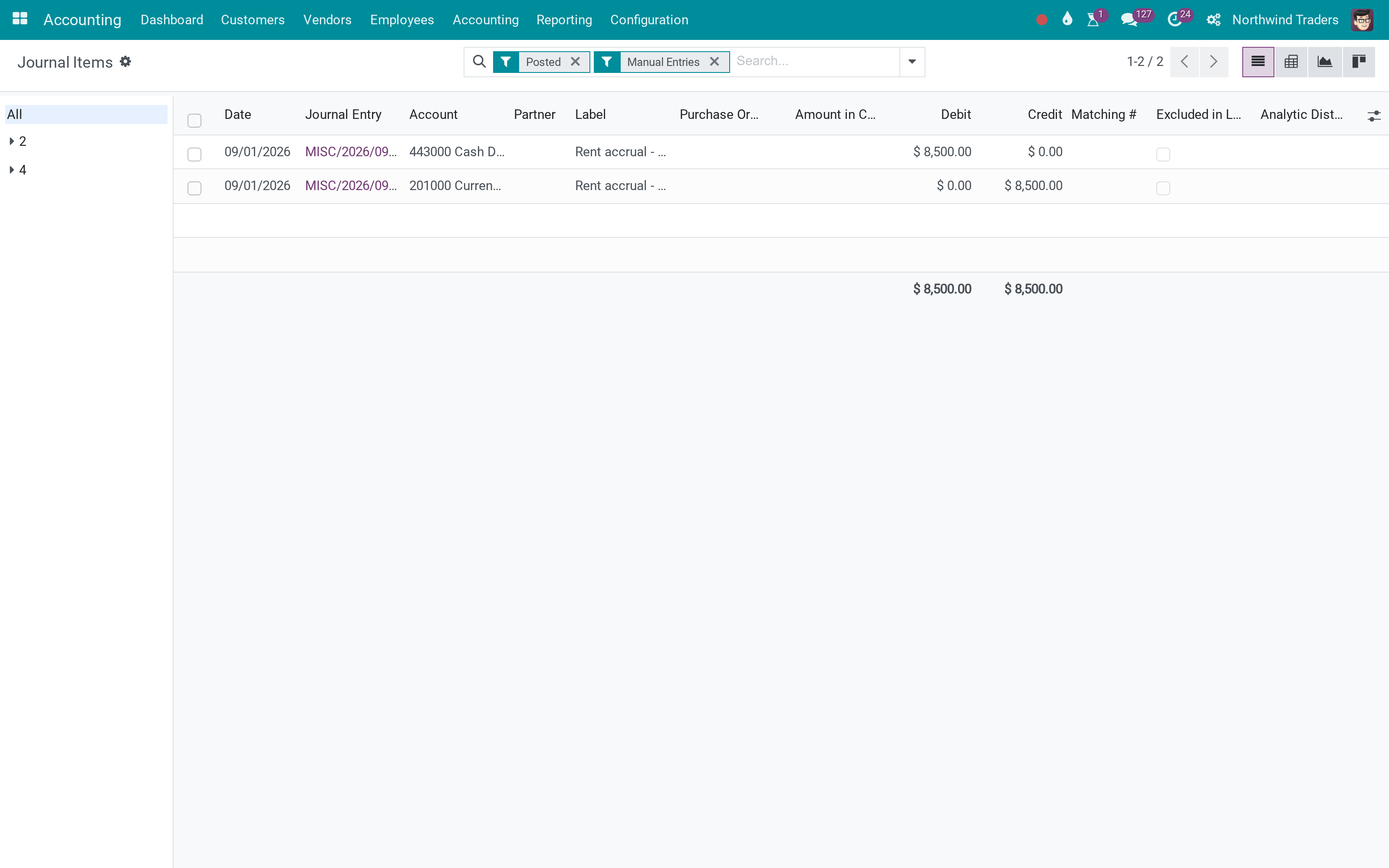This screenshot has height=868, width=1389.
Task: Open the gears settings icon in navbar
Action: pyautogui.click(x=1213, y=20)
